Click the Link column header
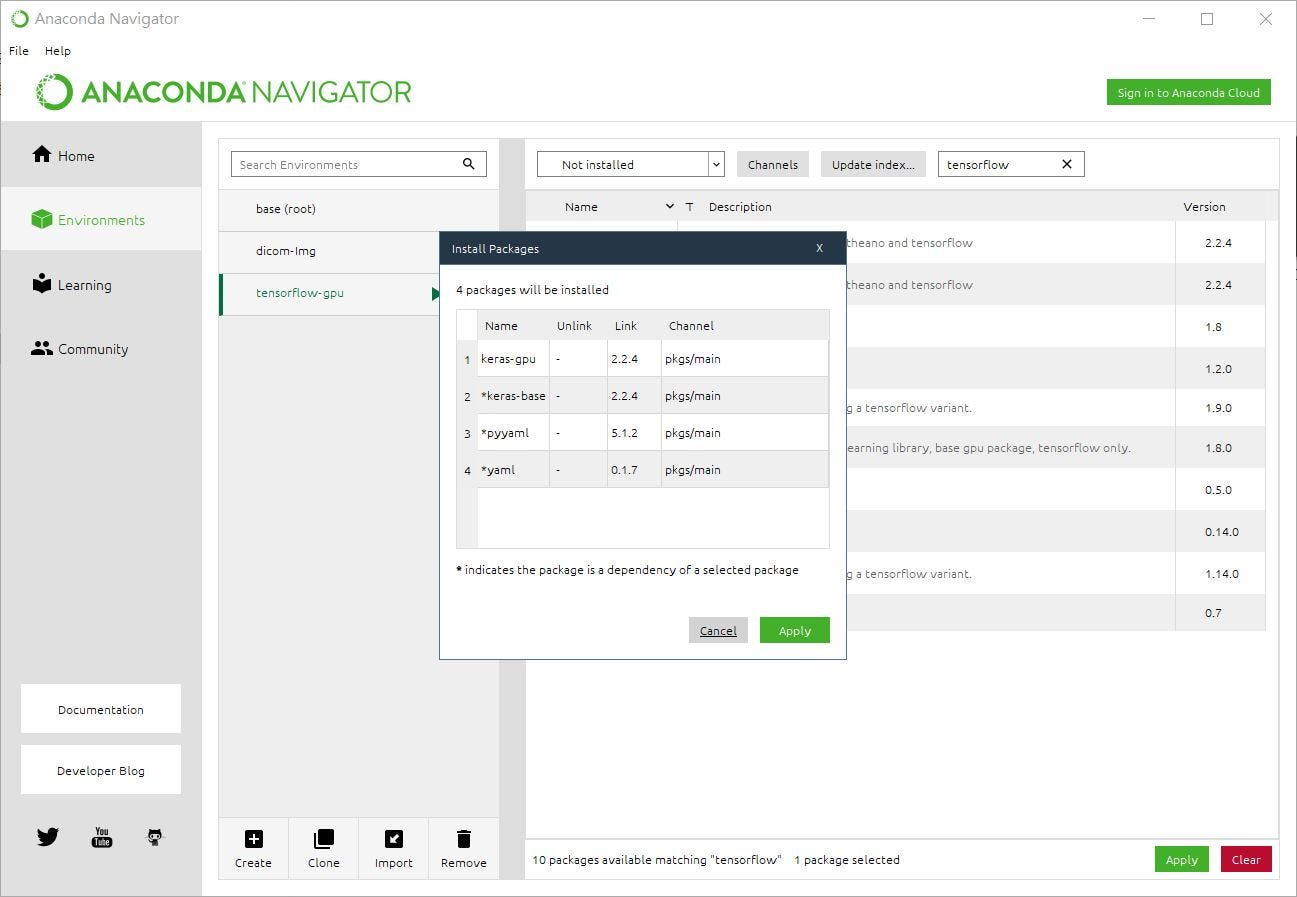The height and width of the screenshot is (897, 1297). (626, 325)
